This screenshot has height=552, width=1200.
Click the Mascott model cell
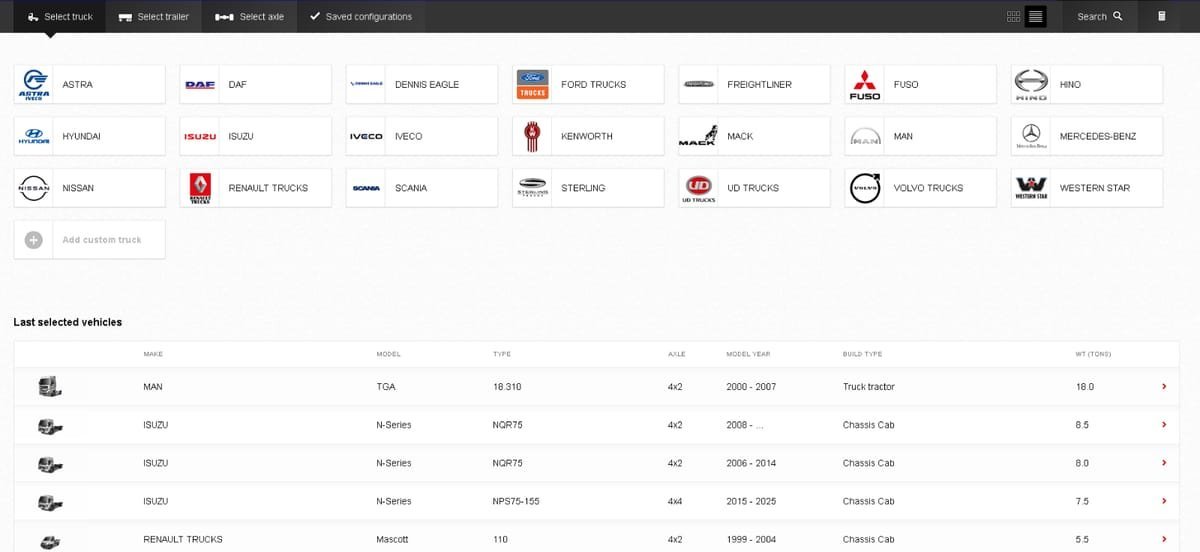(392, 539)
